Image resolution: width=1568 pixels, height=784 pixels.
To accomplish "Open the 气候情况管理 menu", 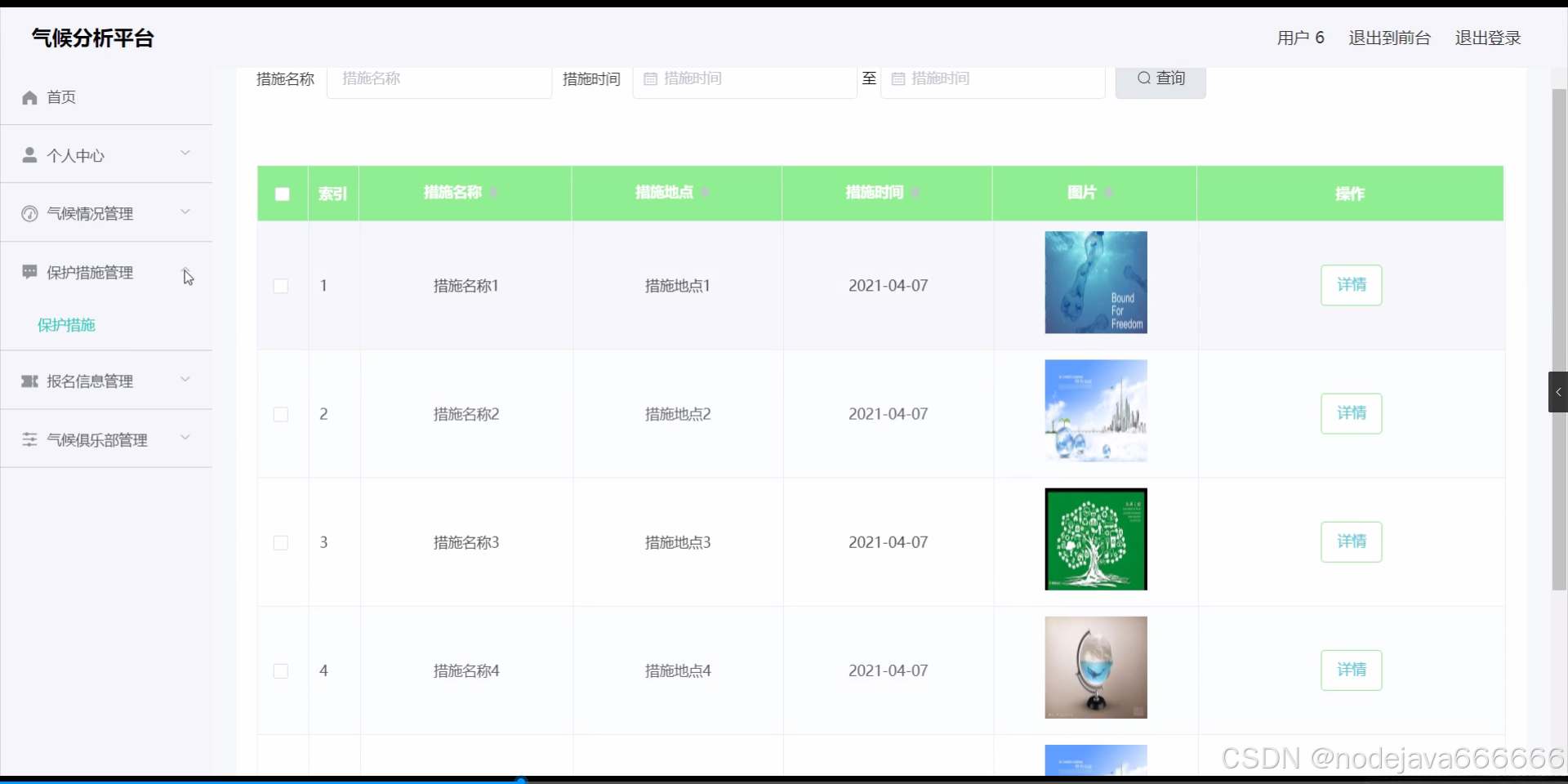I will pyautogui.click(x=106, y=214).
